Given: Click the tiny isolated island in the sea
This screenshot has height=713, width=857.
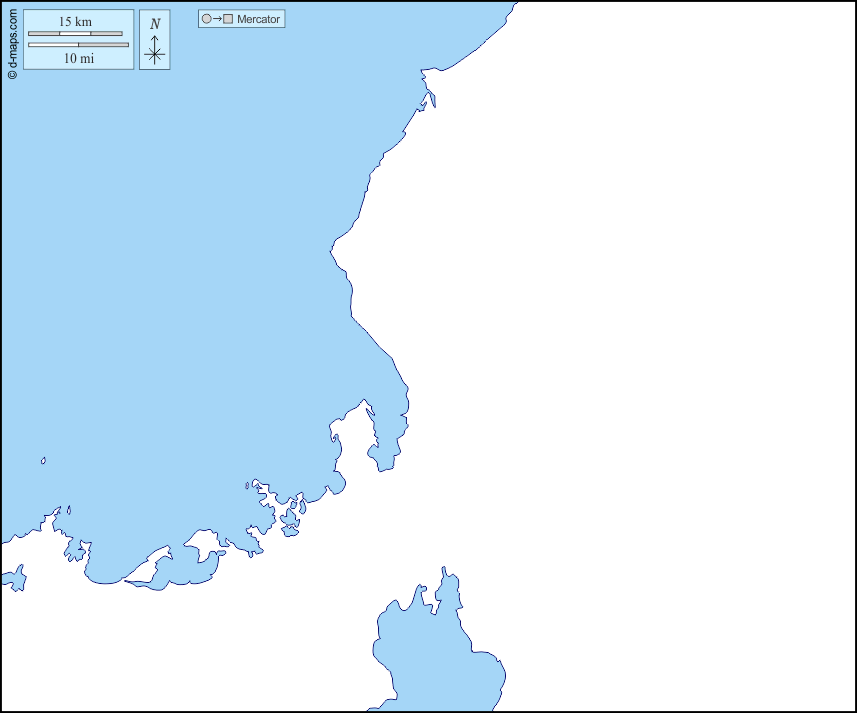Looking at the screenshot, I should [x=44, y=461].
